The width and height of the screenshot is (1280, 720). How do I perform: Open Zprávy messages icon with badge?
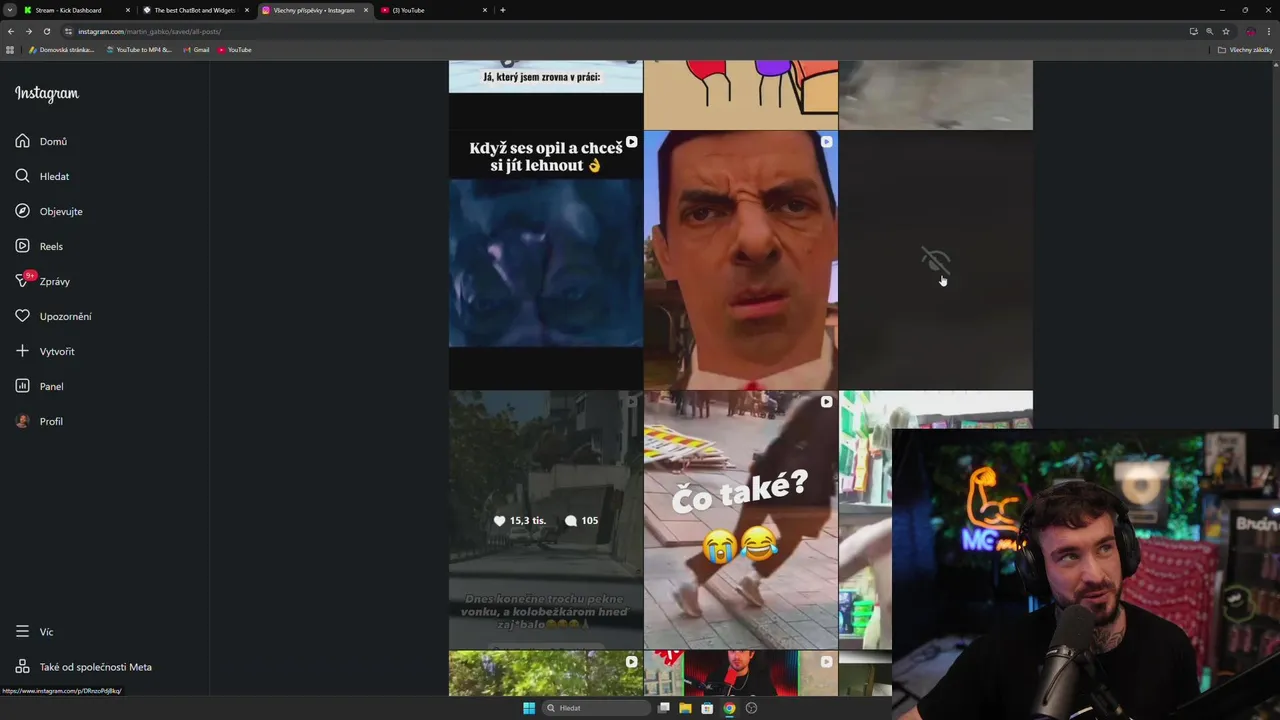click(x=23, y=280)
